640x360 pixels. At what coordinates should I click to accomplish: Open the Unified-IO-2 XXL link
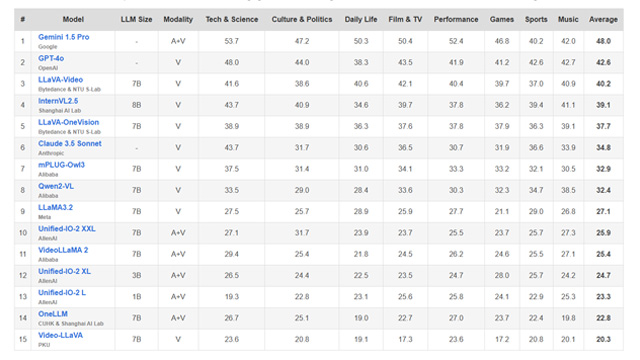pos(67,229)
